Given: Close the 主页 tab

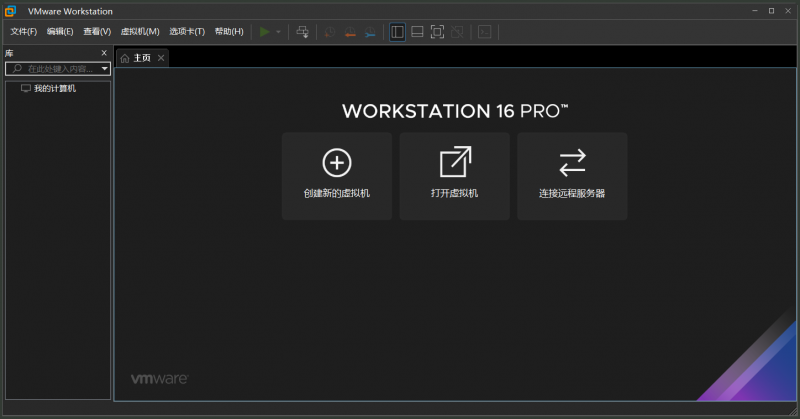Looking at the screenshot, I should tap(161, 58).
